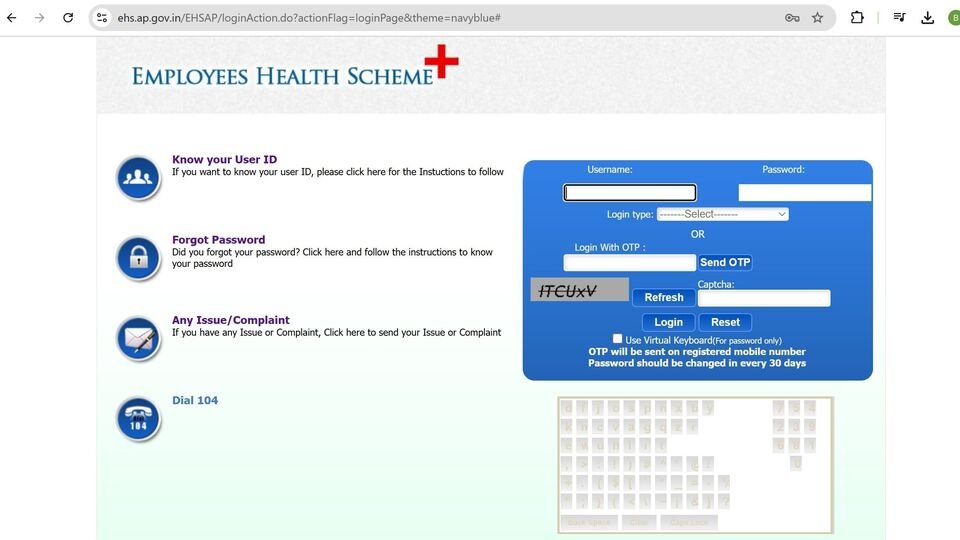Screen dimensions: 960x540
Task: Focus the Login With OTP field
Action: 629,263
